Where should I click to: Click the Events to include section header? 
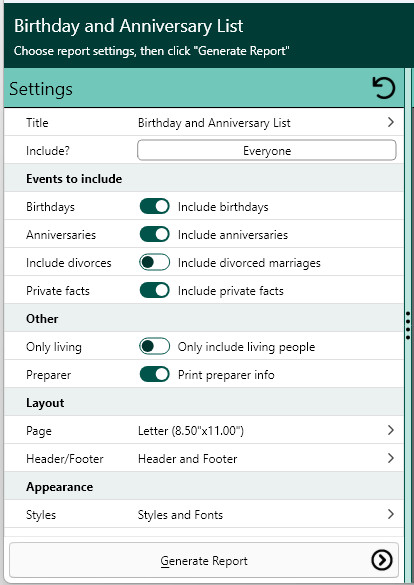tap(74, 179)
